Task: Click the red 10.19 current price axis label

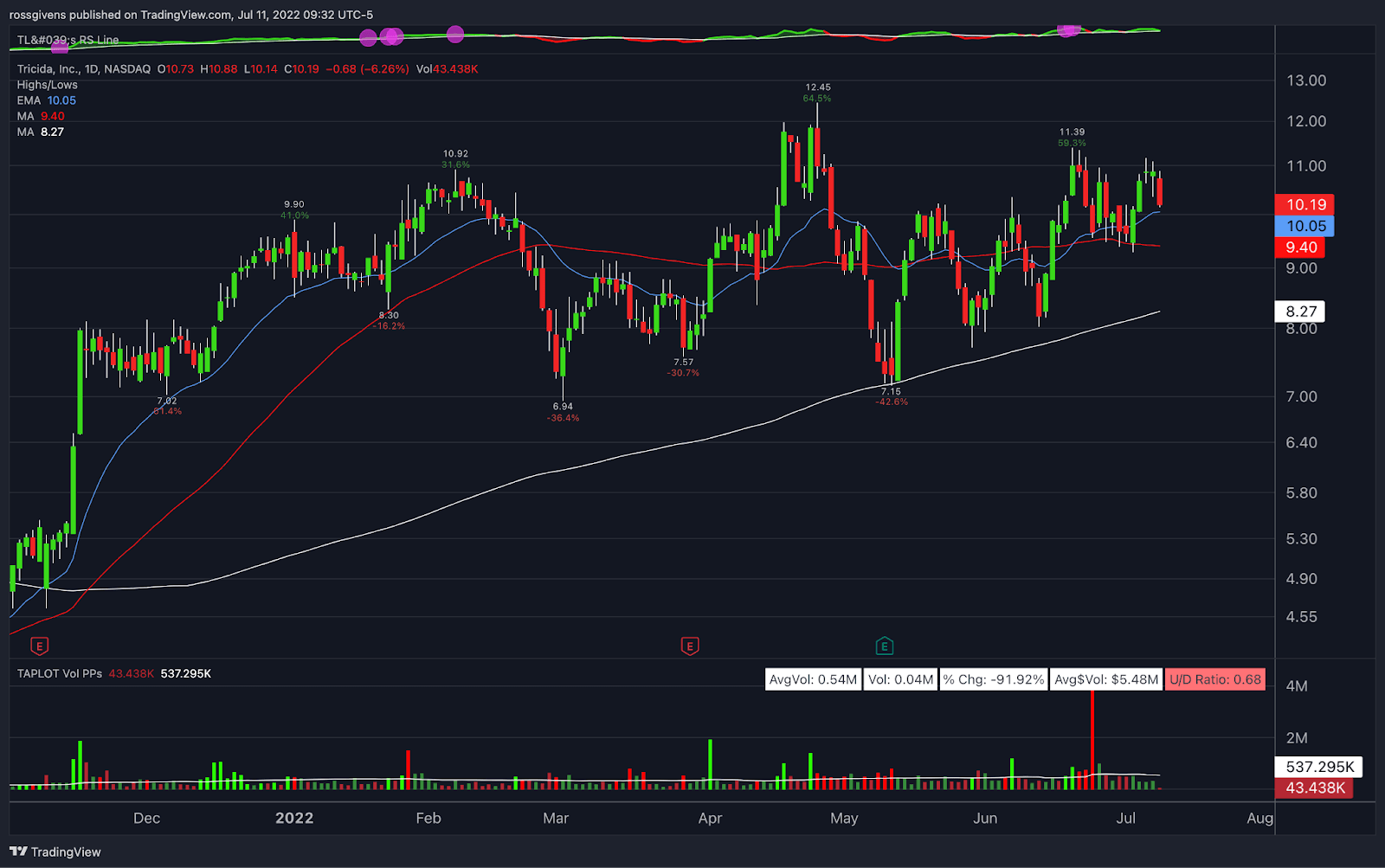Action: [x=1304, y=204]
